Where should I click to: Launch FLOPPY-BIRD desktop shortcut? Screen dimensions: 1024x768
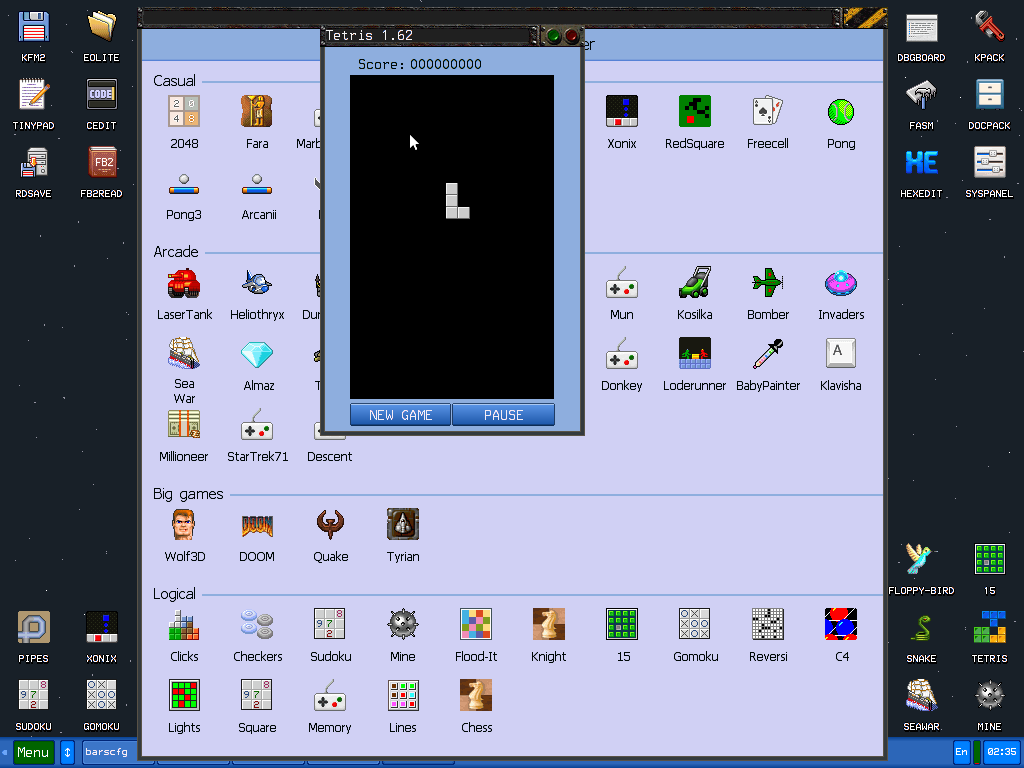pos(920,560)
